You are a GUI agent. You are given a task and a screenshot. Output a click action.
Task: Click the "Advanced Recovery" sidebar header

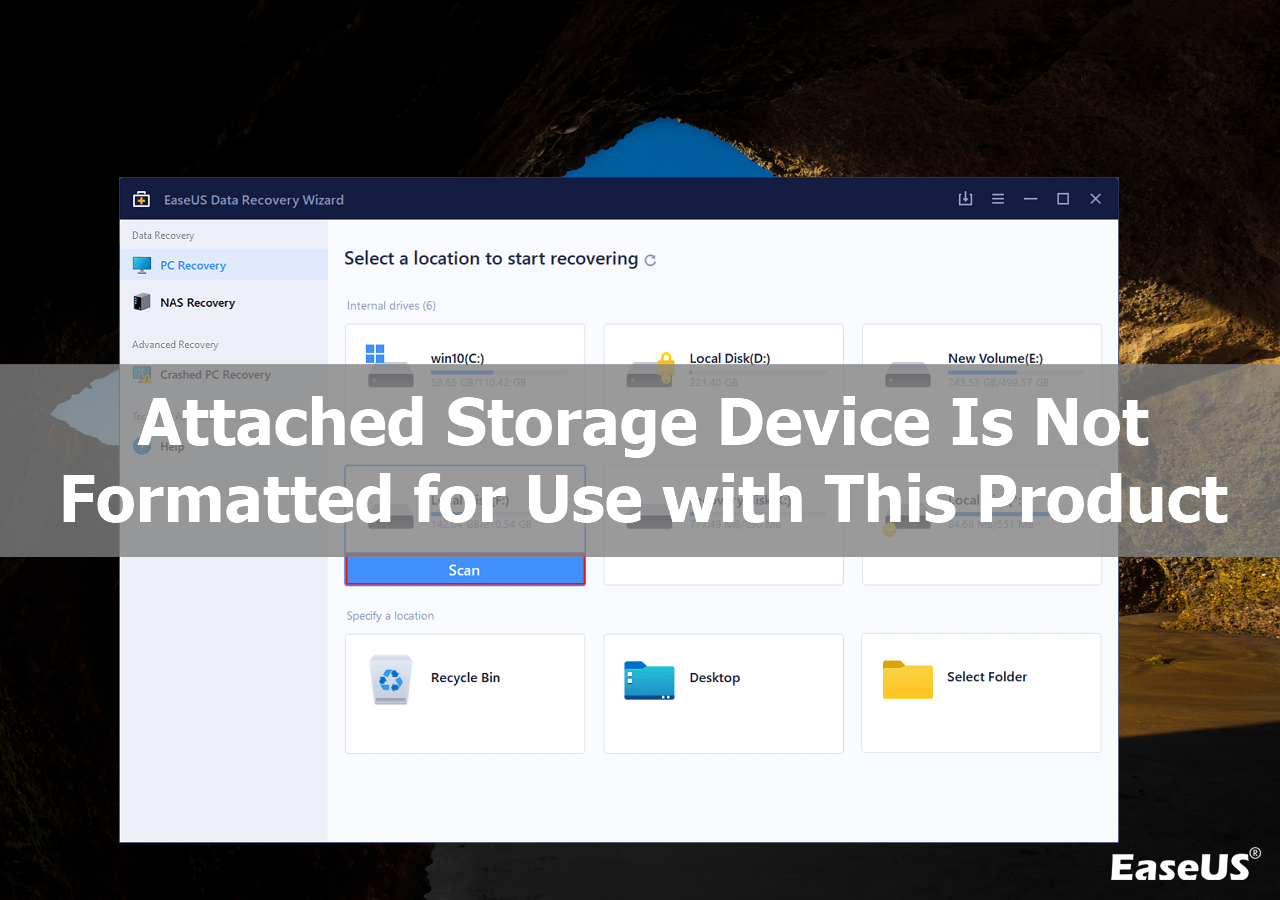point(175,344)
